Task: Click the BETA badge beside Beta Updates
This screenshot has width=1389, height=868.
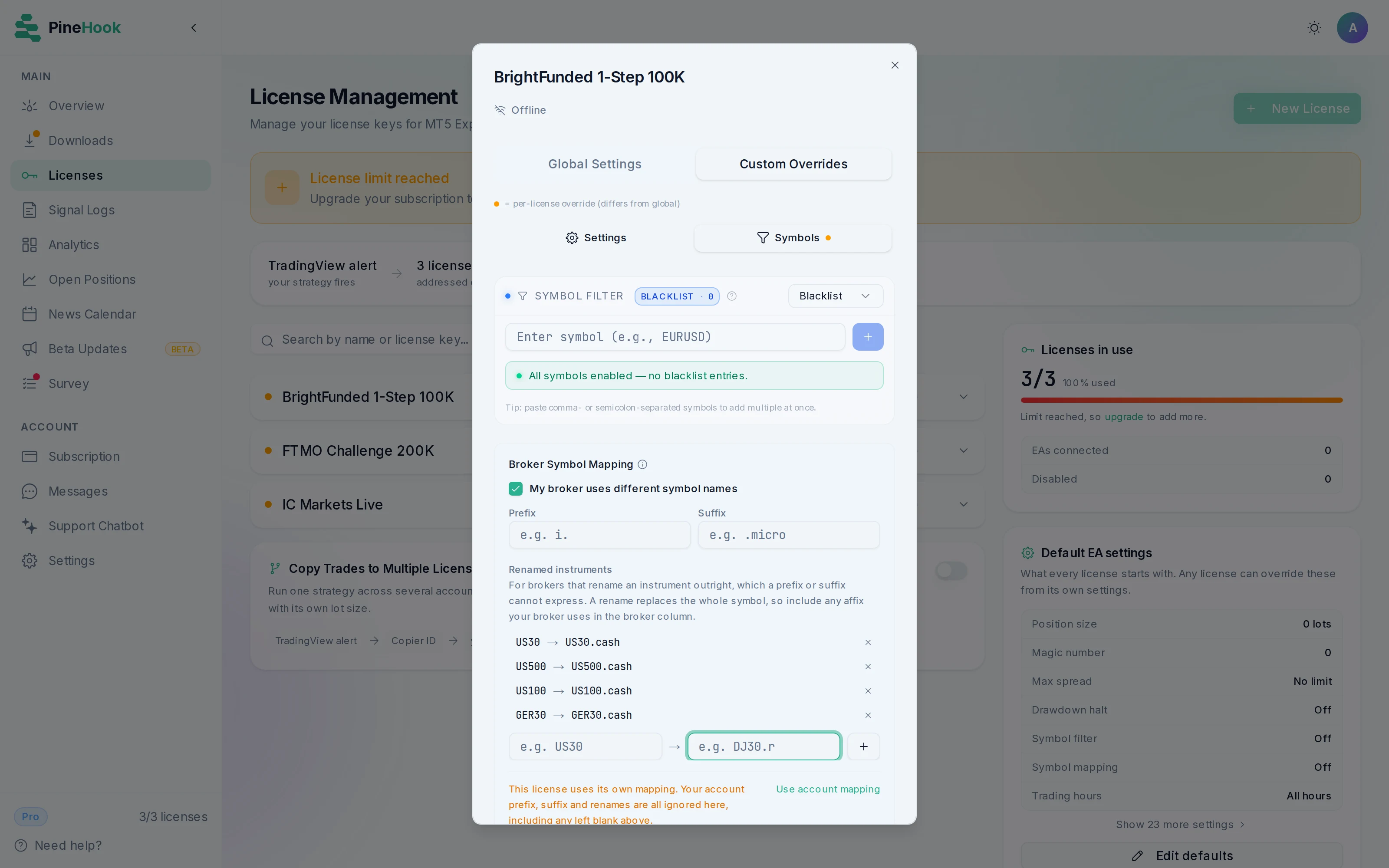Action: pyautogui.click(x=182, y=349)
